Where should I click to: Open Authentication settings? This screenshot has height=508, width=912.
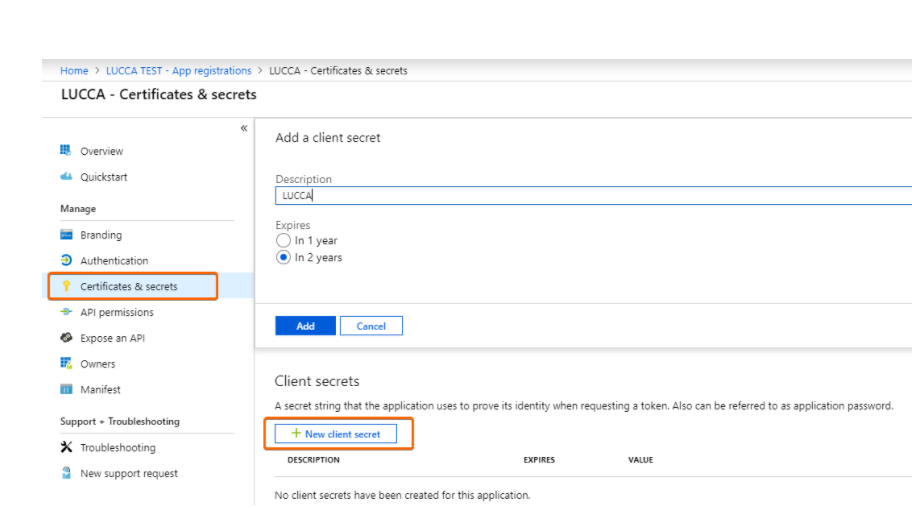pos(114,261)
